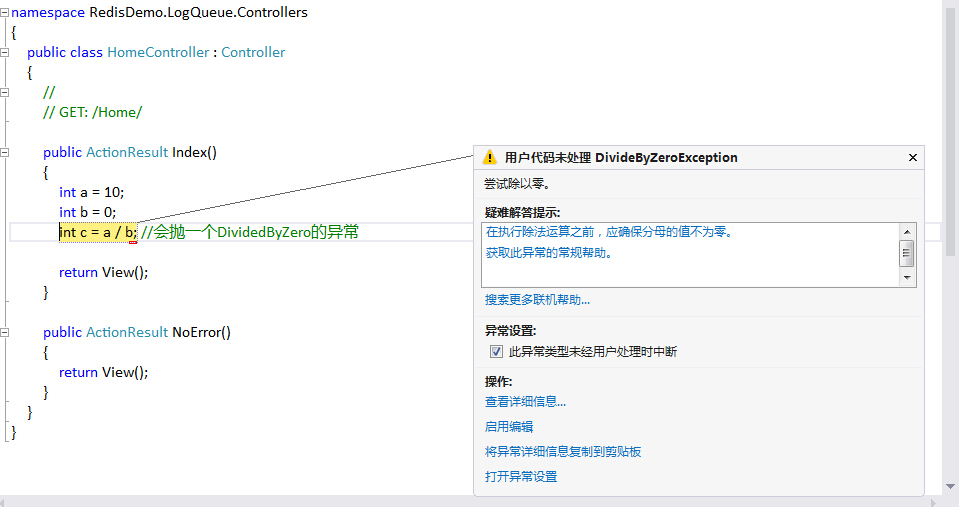
Task: Collapse the GET: /Home/ comment block
Action: tap(5, 92)
